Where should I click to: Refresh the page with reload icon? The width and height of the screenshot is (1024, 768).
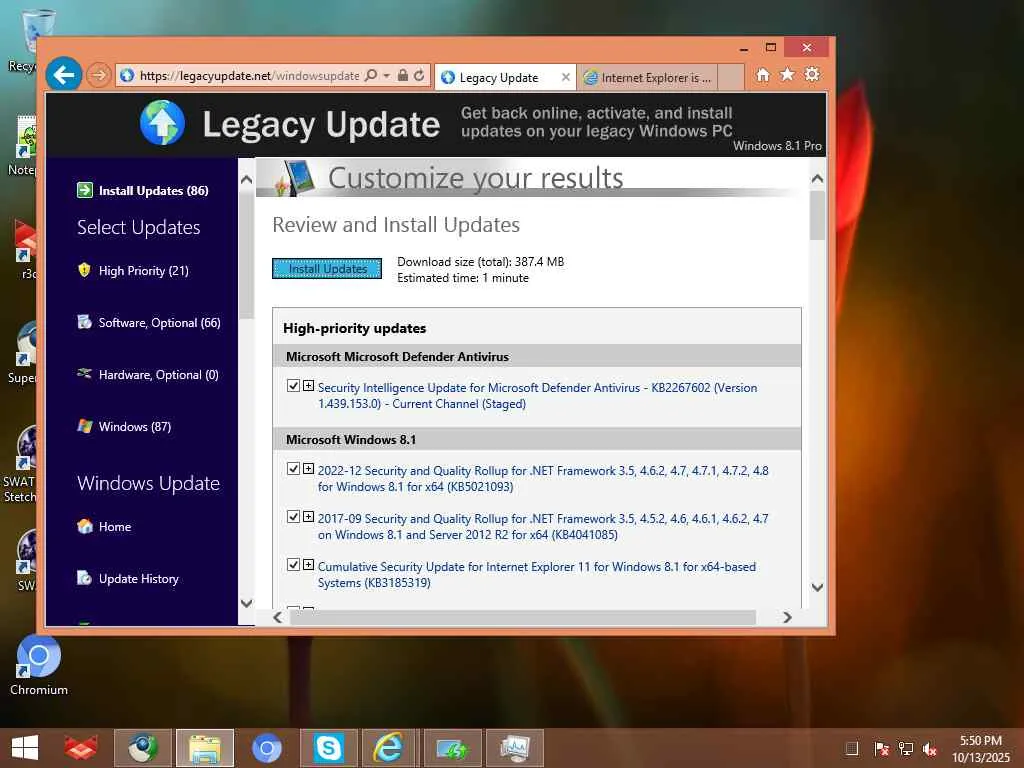[419, 75]
